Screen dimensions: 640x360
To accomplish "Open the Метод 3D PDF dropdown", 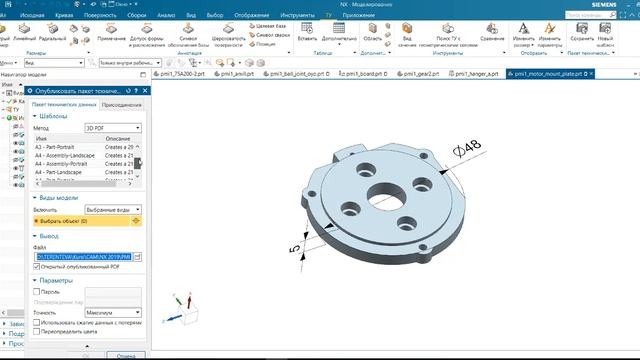I will [113, 128].
